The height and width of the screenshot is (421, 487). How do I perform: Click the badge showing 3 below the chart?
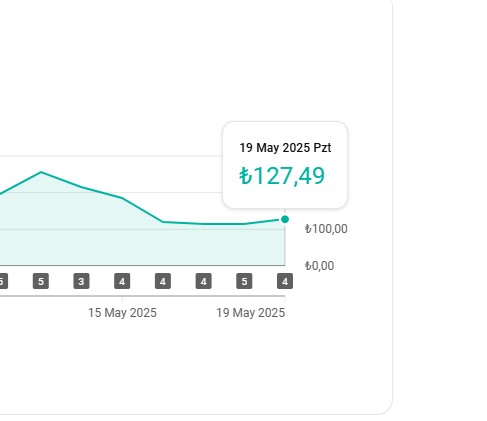click(81, 281)
